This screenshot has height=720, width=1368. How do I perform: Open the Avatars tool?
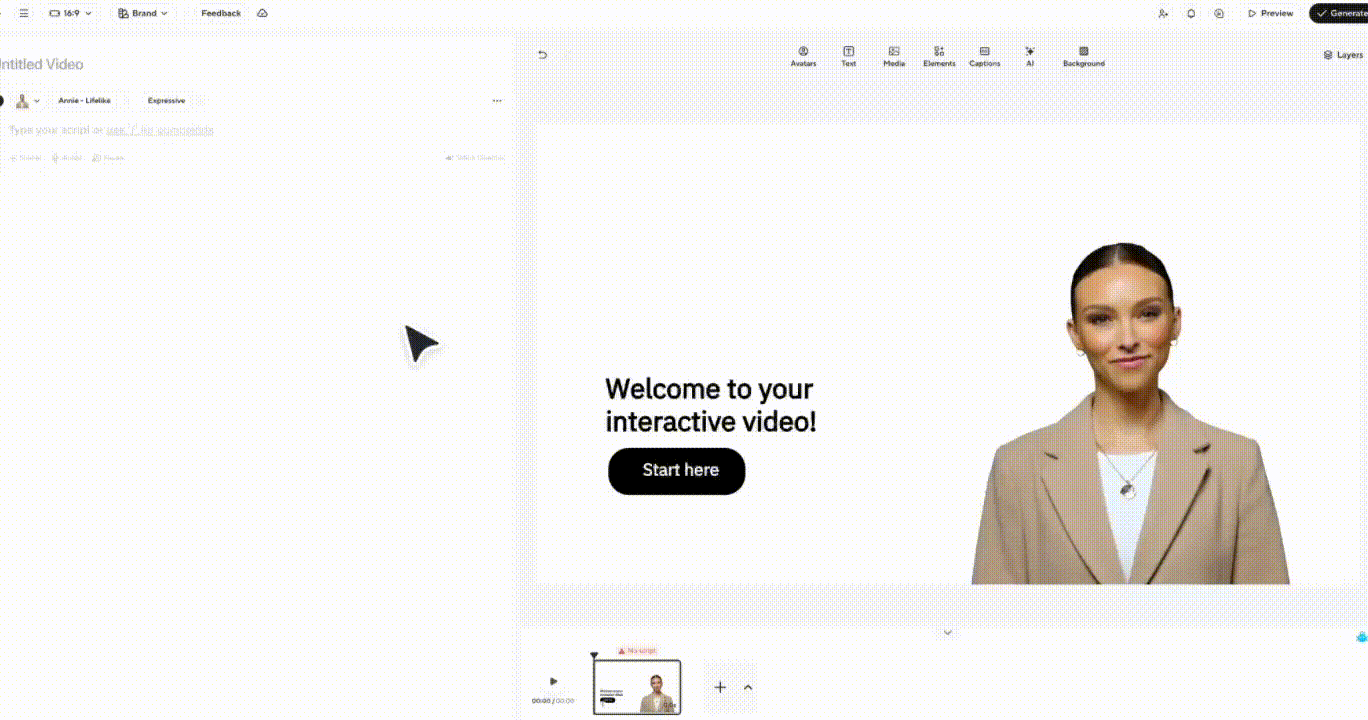click(x=803, y=56)
